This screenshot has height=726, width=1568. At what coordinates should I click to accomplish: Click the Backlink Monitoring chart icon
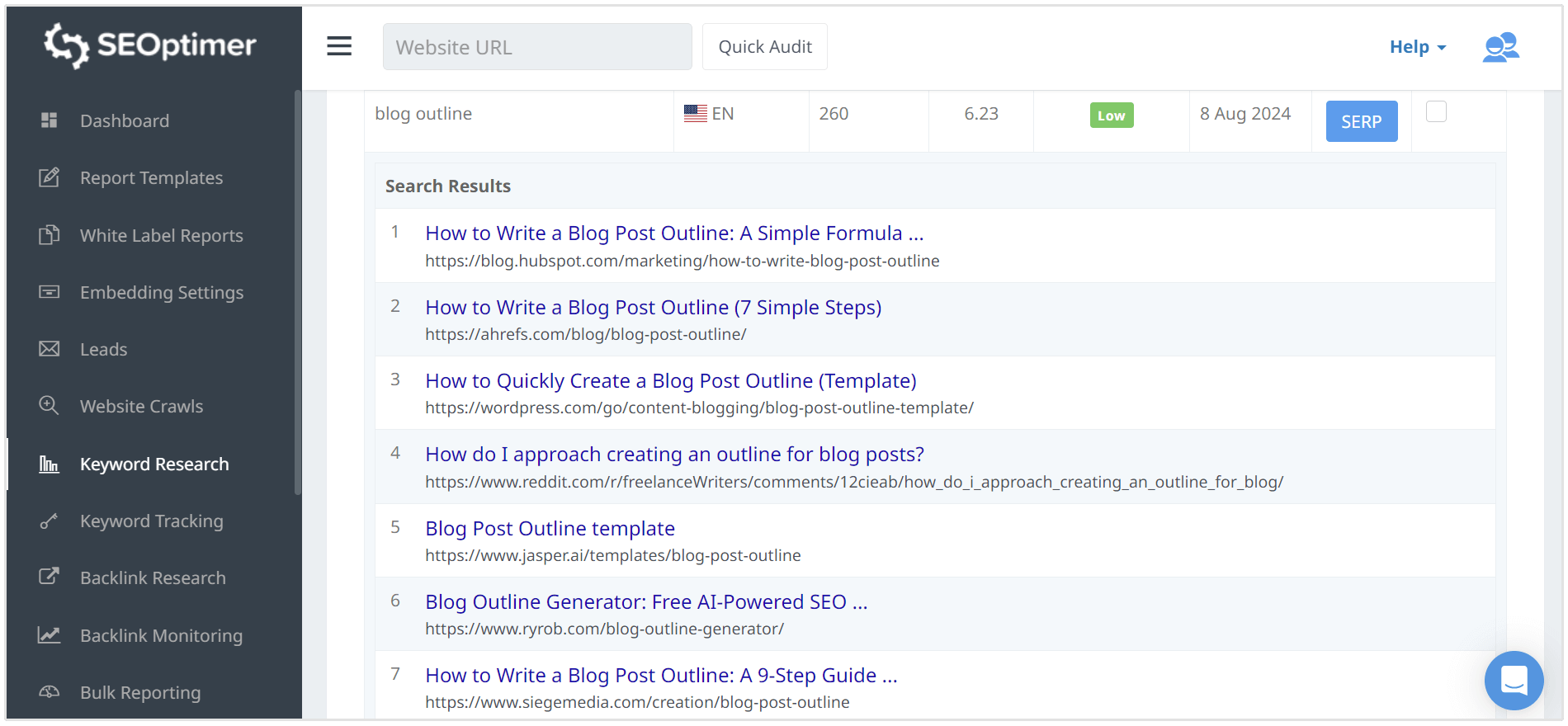pyautogui.click(x=50, y=635)
